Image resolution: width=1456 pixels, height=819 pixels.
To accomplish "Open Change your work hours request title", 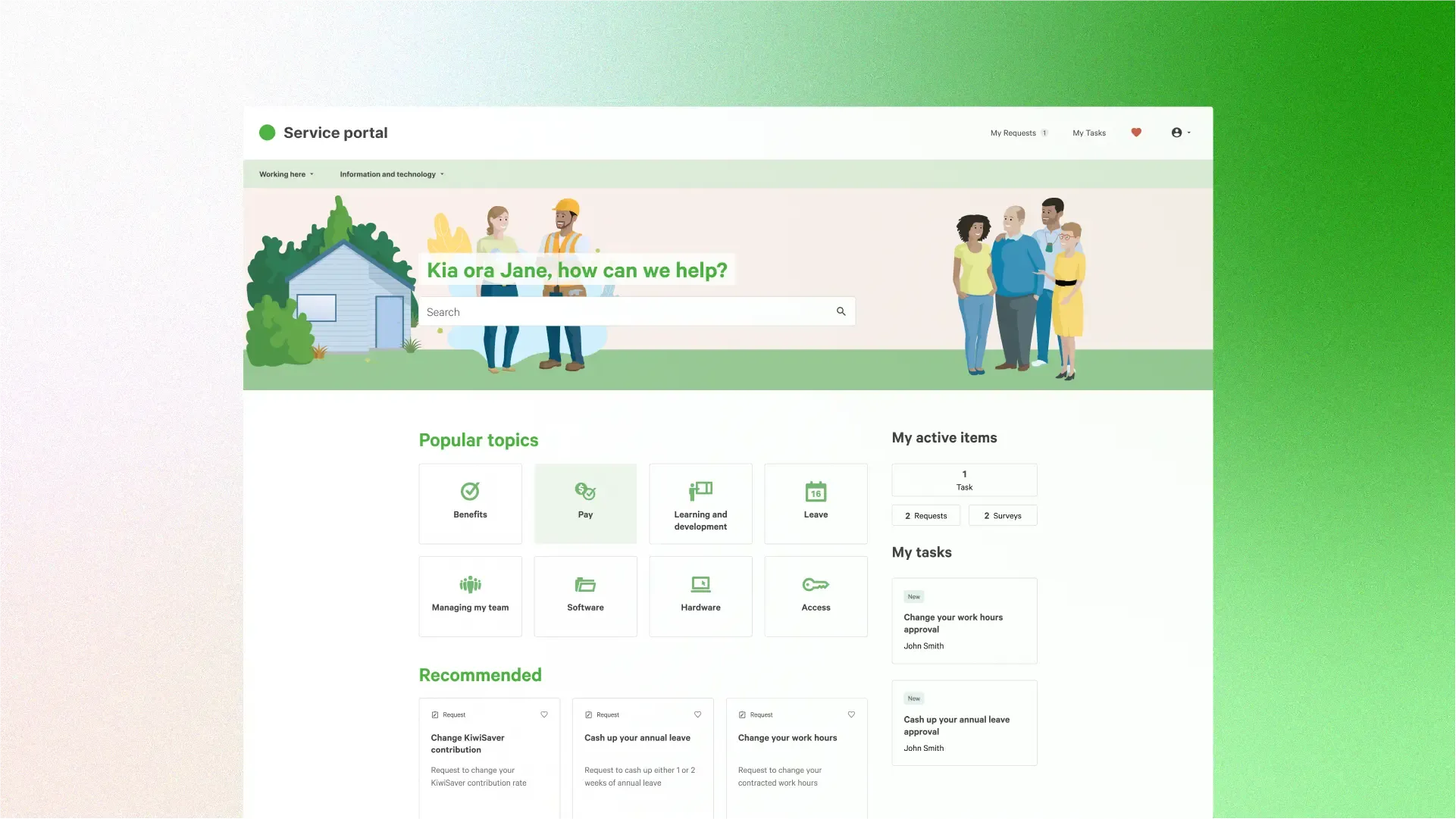I will tap(787, 738).
